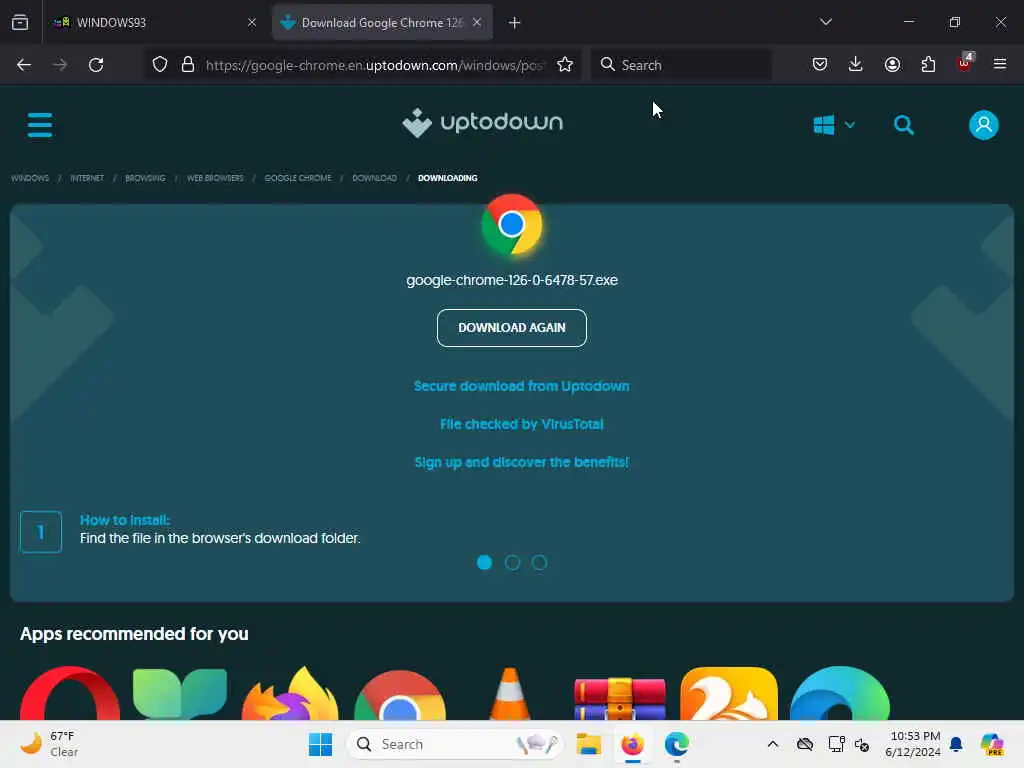Open the extensions puzzle icon

pos(928,64)
